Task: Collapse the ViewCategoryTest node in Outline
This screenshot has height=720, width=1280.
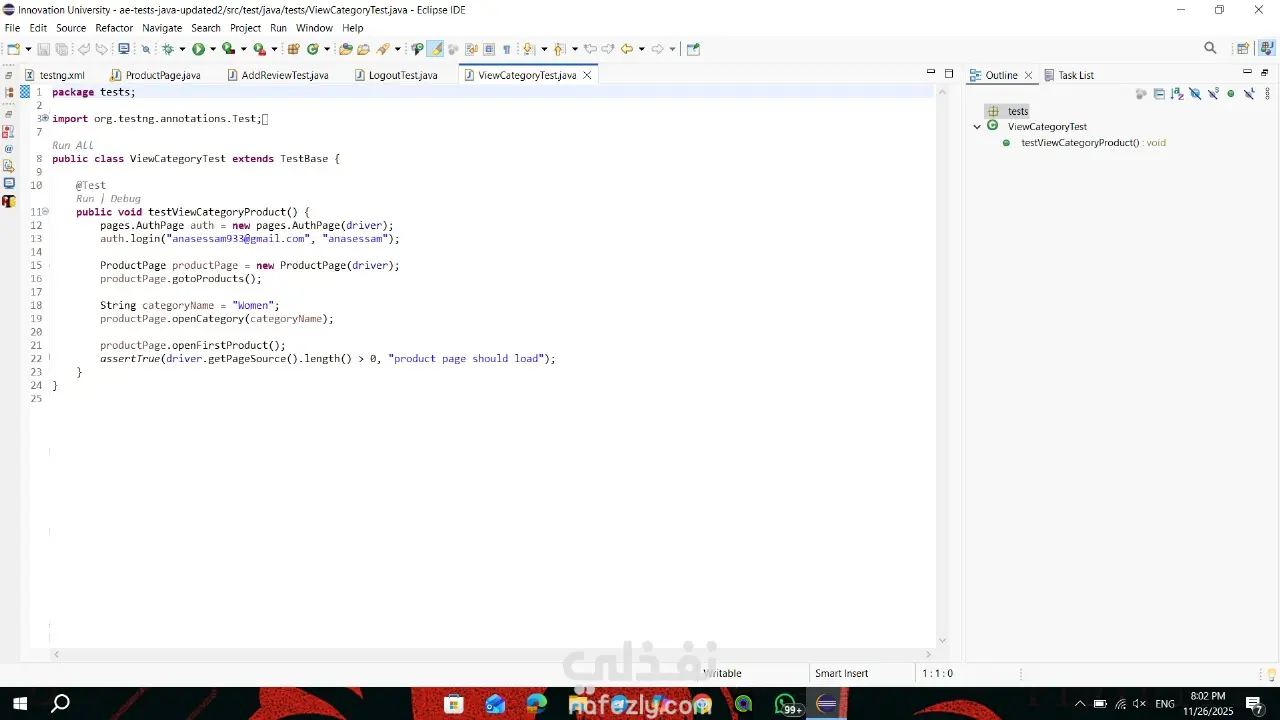Action: (x=977, y=127)
